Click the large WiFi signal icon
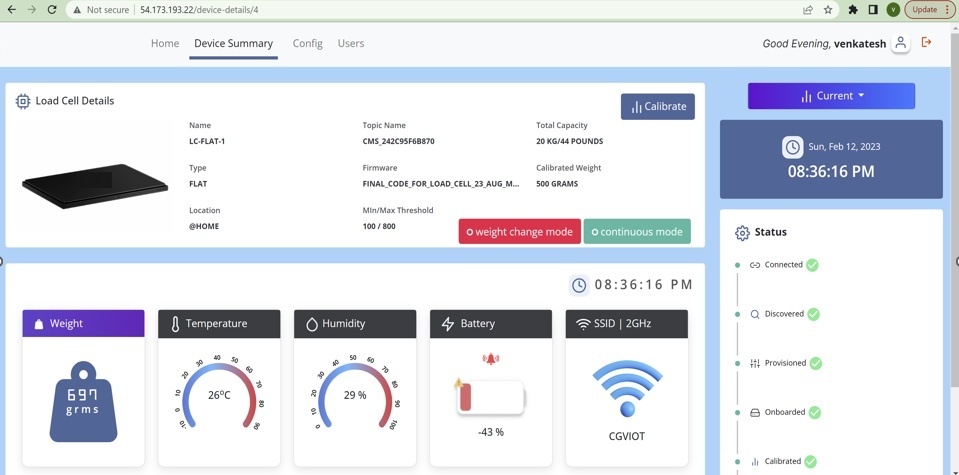Viewport: 959px width, 475px height. 627,389
